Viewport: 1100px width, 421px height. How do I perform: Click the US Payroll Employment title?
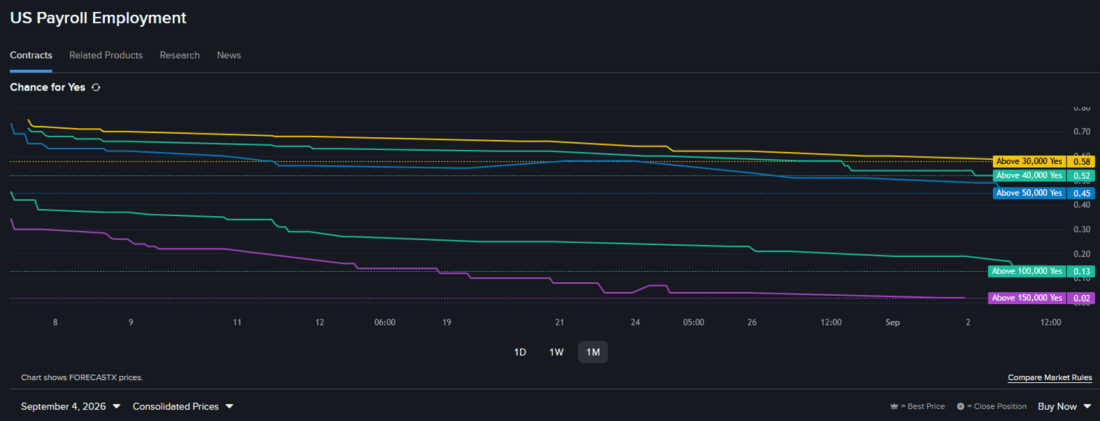click(x=98, y=18)
